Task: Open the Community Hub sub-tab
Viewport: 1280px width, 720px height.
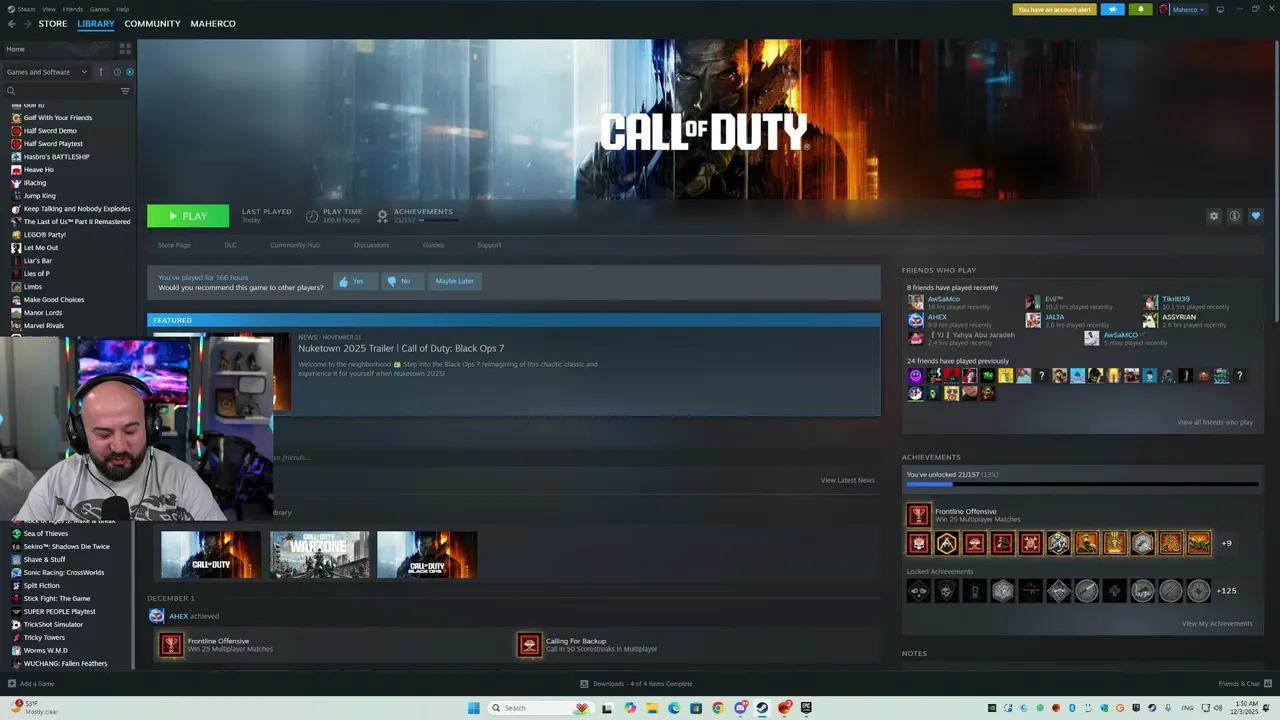Action: click(295, 245)
